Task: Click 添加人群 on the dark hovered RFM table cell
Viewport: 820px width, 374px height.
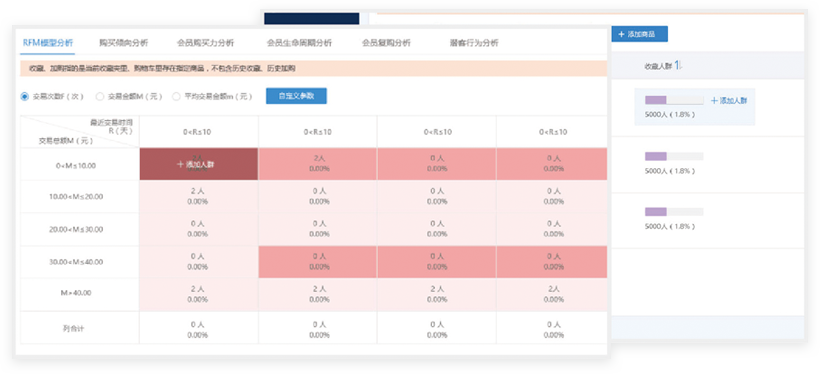Action: pos(196,164)
